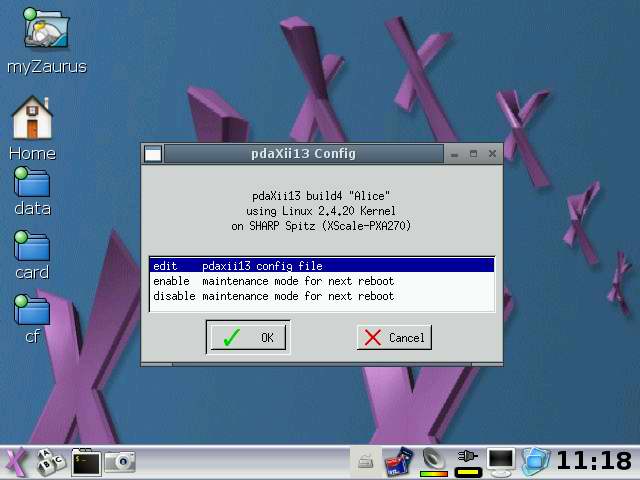640x480 pixels.
Task: Open window menu of pdaXii13 Config
Action: [153, 154]
